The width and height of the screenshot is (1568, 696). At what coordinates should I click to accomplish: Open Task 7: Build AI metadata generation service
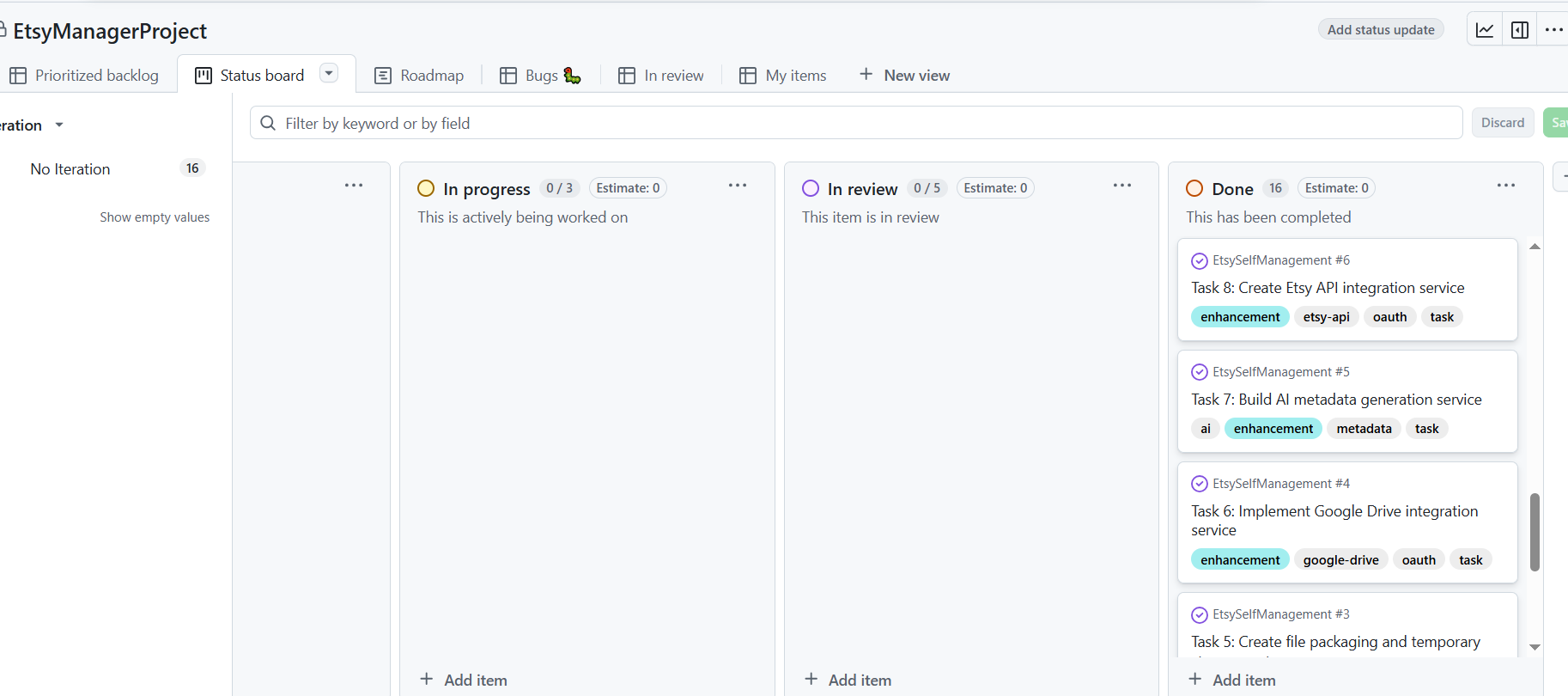pos(1336,400)
